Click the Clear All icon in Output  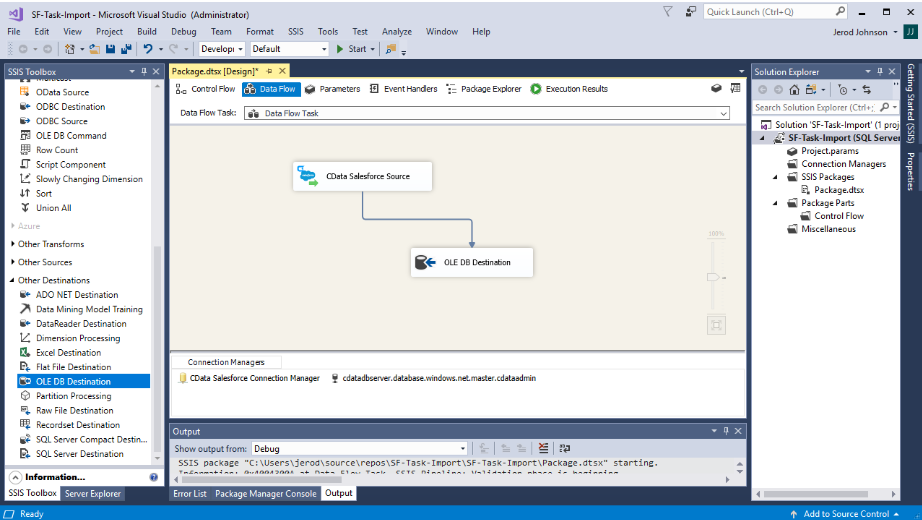point(543,449)
